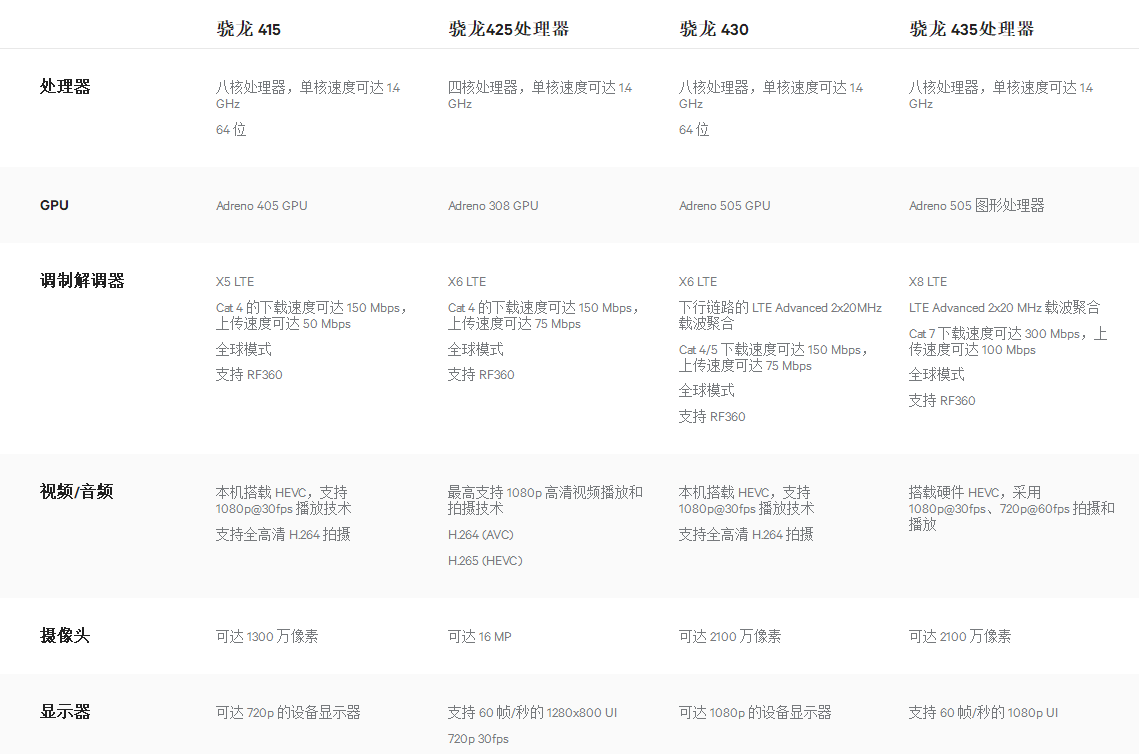Click 本机搭载 HEVC text in 430 column
The width and height of the screenshot is (1139, 754).
(x=747, y=500)
